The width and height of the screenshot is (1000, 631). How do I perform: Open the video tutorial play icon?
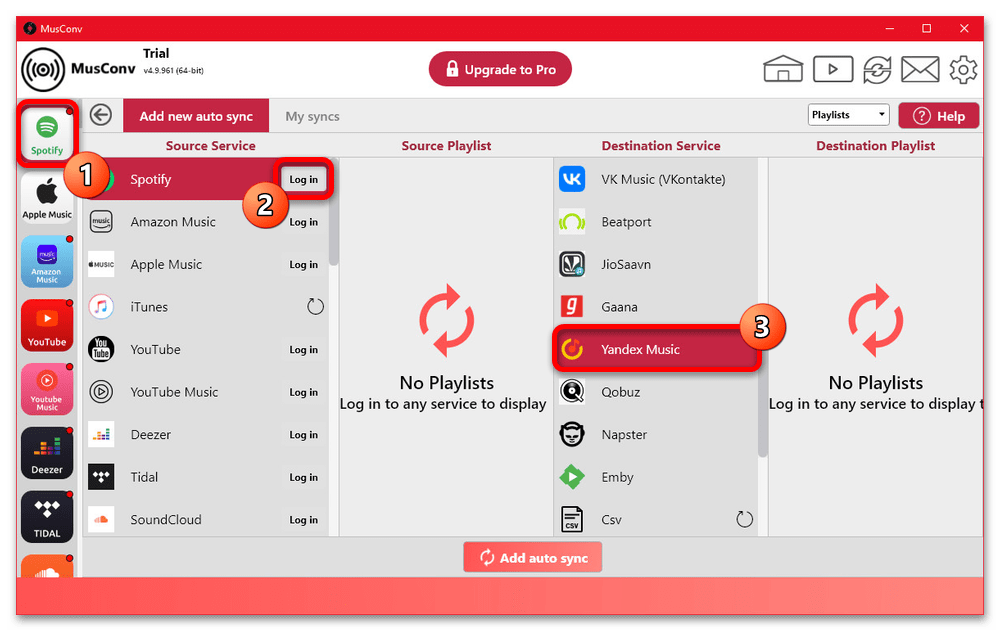(833, 69)
